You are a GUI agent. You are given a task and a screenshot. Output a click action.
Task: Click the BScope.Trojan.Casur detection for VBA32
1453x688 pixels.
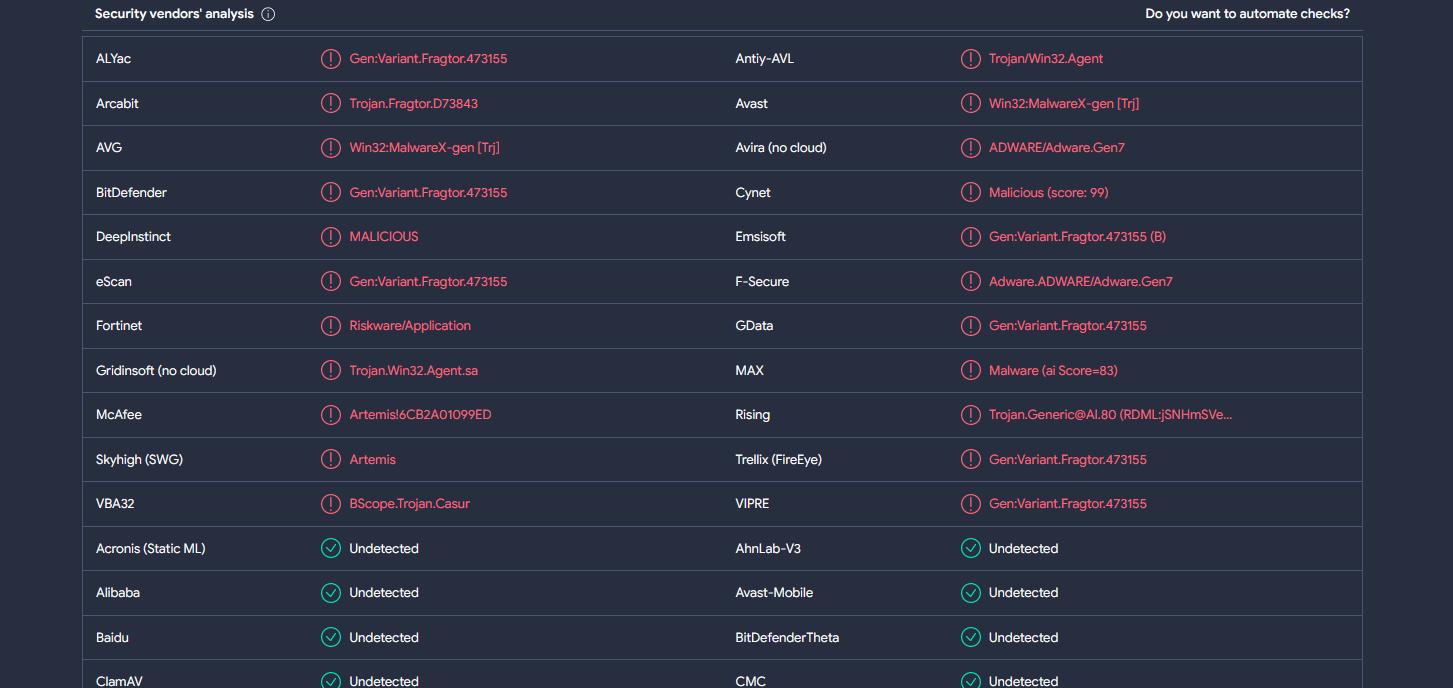pyautogui.click(x=409, y=504)
